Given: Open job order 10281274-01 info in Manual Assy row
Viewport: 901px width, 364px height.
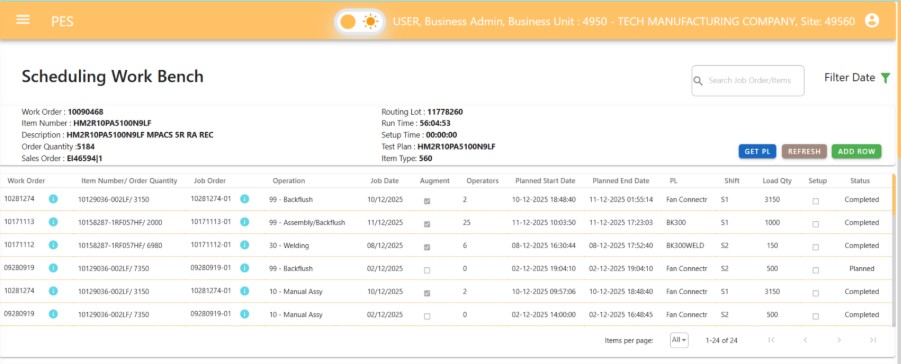Looking at the screenshot, I should 244,291.
